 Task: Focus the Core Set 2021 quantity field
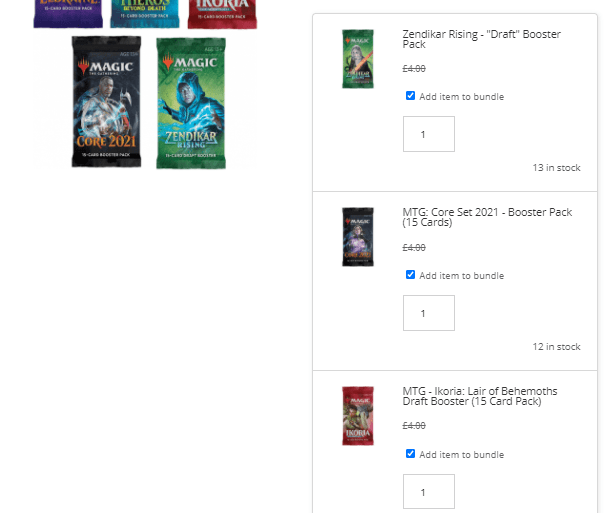pos(429,313)
